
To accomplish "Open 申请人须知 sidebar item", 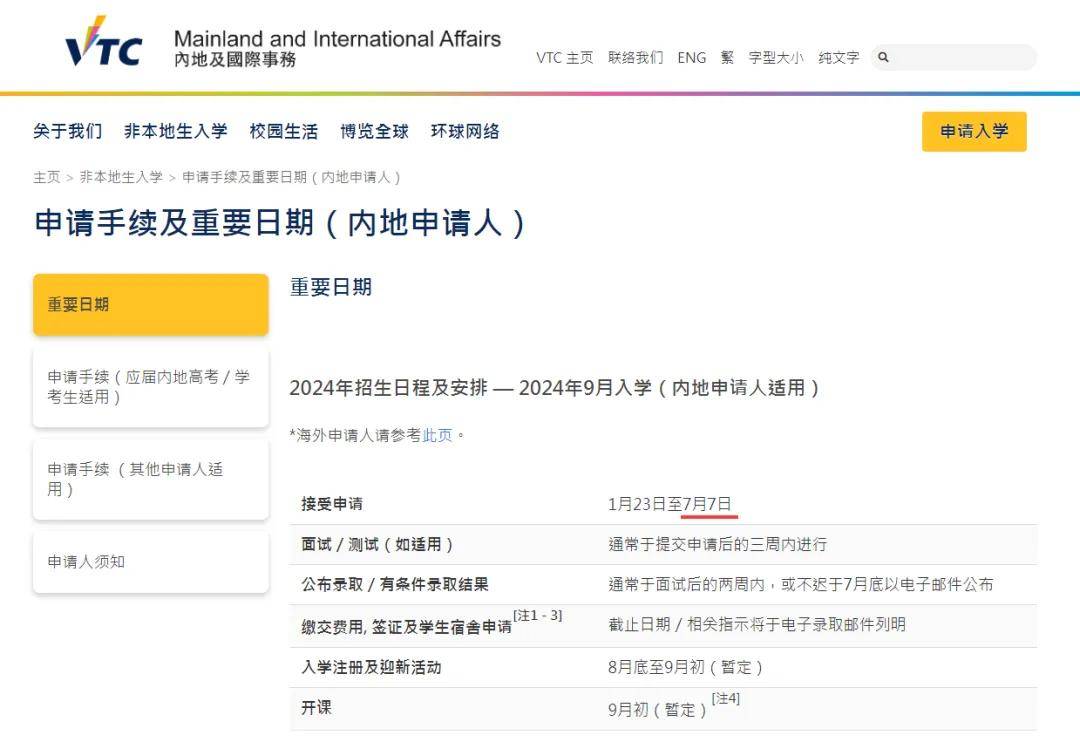I will click(x=86, y=562).
